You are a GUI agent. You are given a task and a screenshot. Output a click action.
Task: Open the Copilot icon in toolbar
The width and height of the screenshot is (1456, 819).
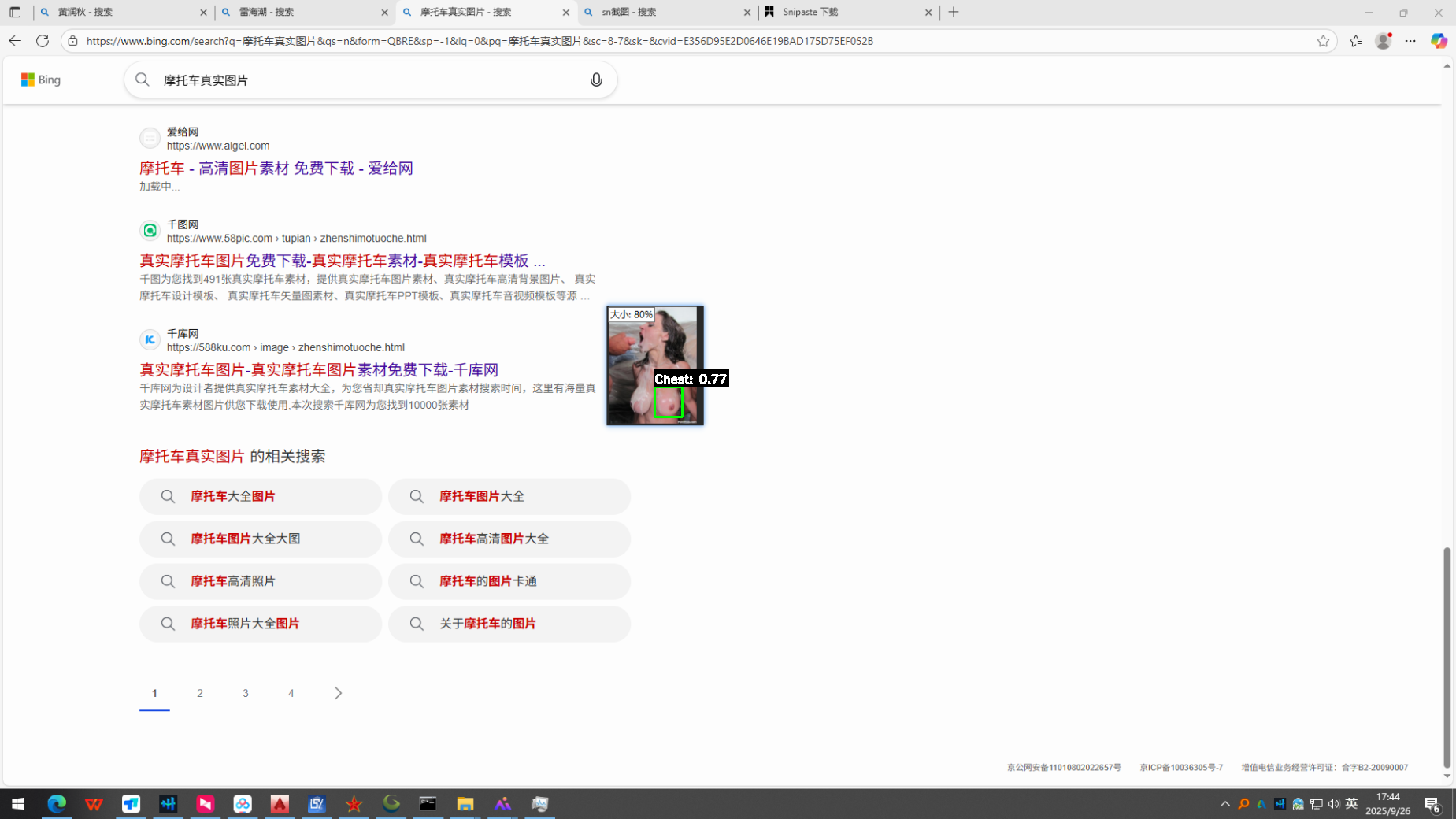(x=1438, y=41)
